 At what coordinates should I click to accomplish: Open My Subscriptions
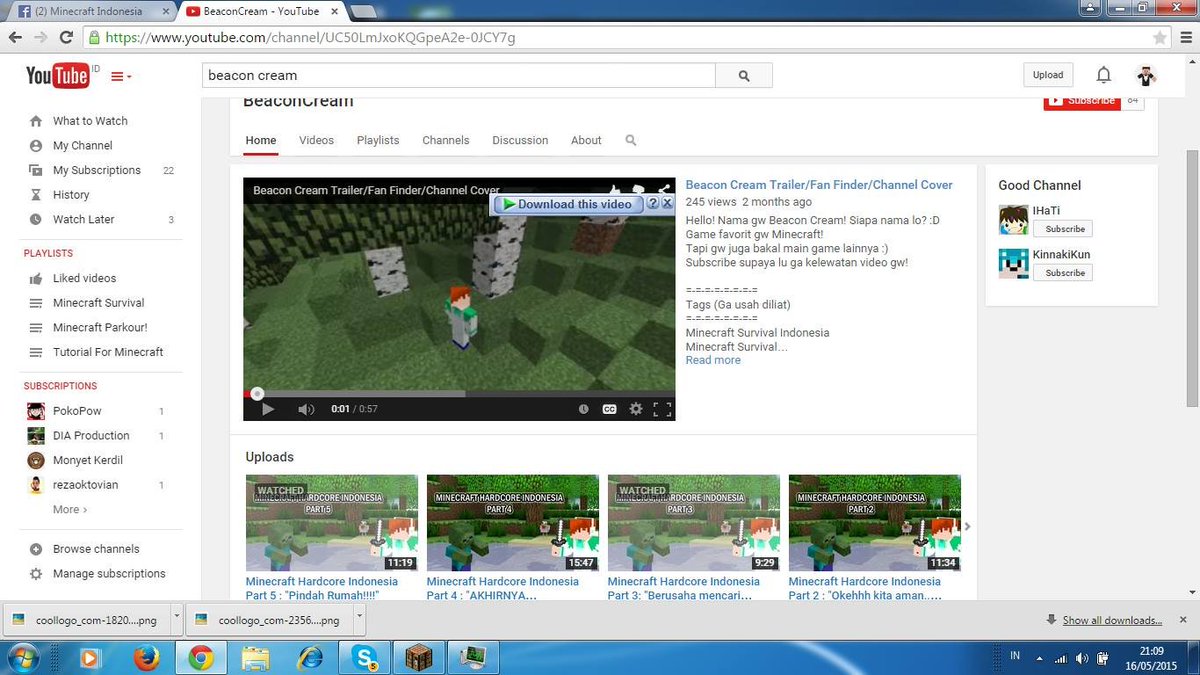(96, 170)
